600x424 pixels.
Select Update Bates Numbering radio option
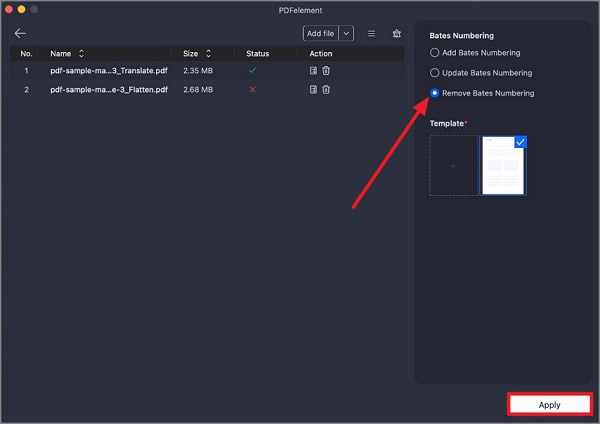point(434,73)
